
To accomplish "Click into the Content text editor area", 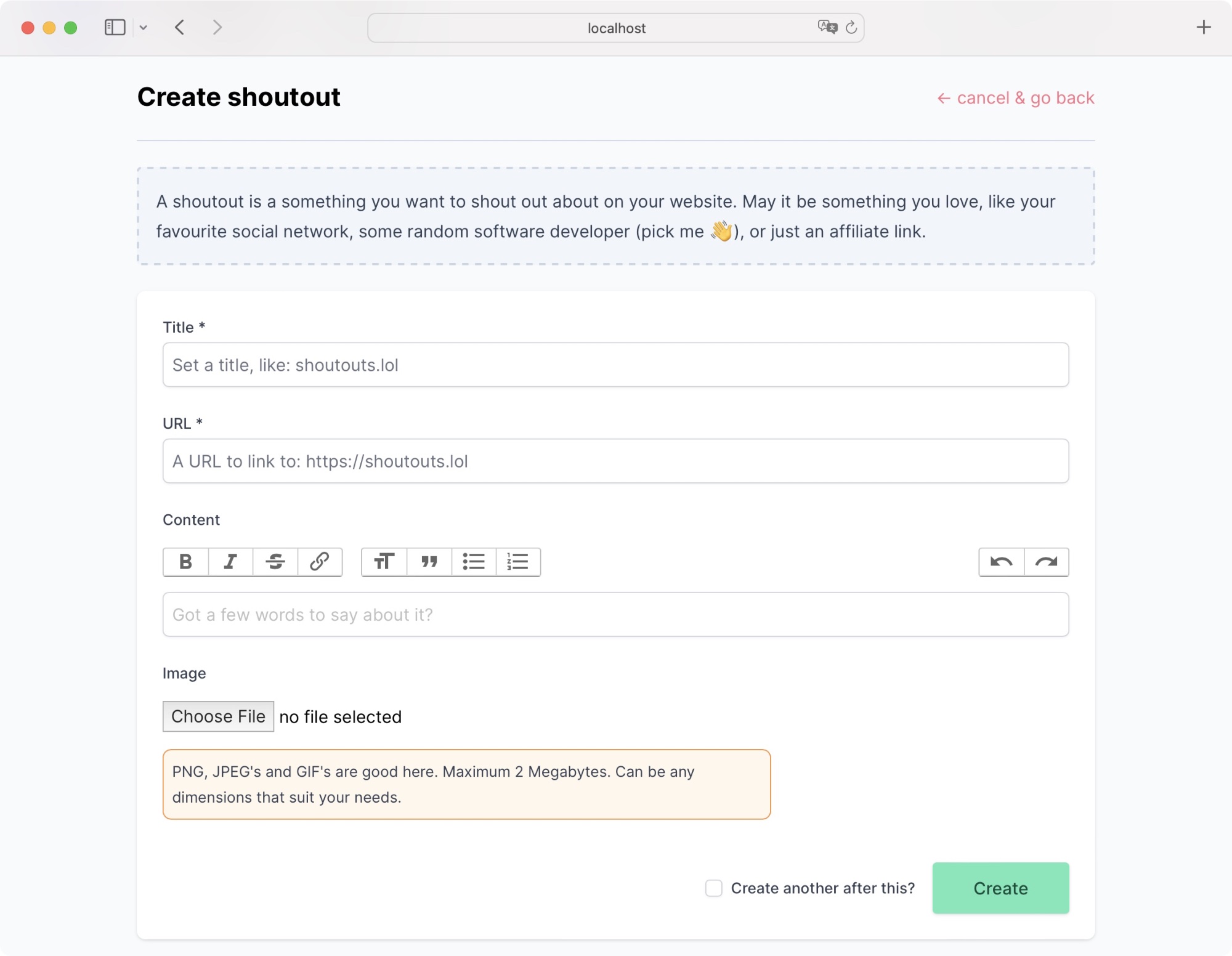I will point(616,614).
